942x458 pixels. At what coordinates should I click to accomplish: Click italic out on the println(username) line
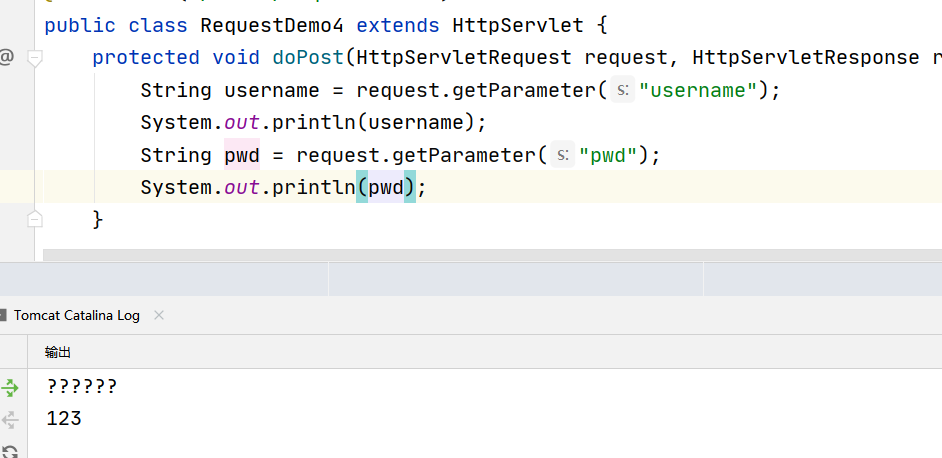click(x=242, y=123)
